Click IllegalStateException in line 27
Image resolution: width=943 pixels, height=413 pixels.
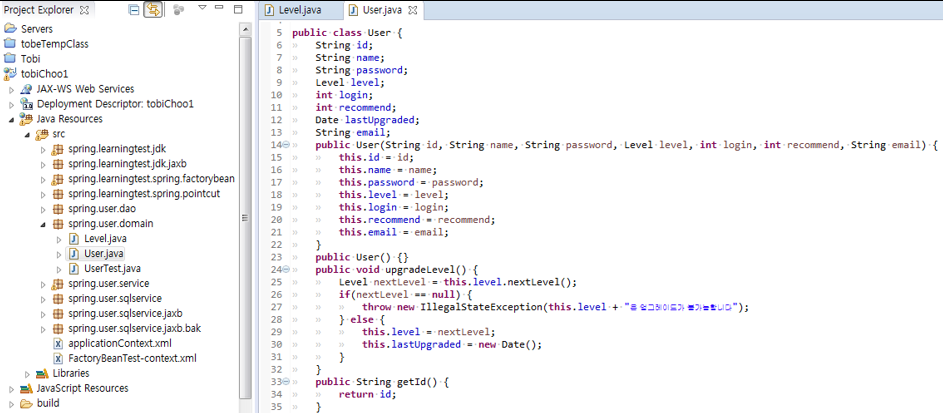tap(481, 307)
